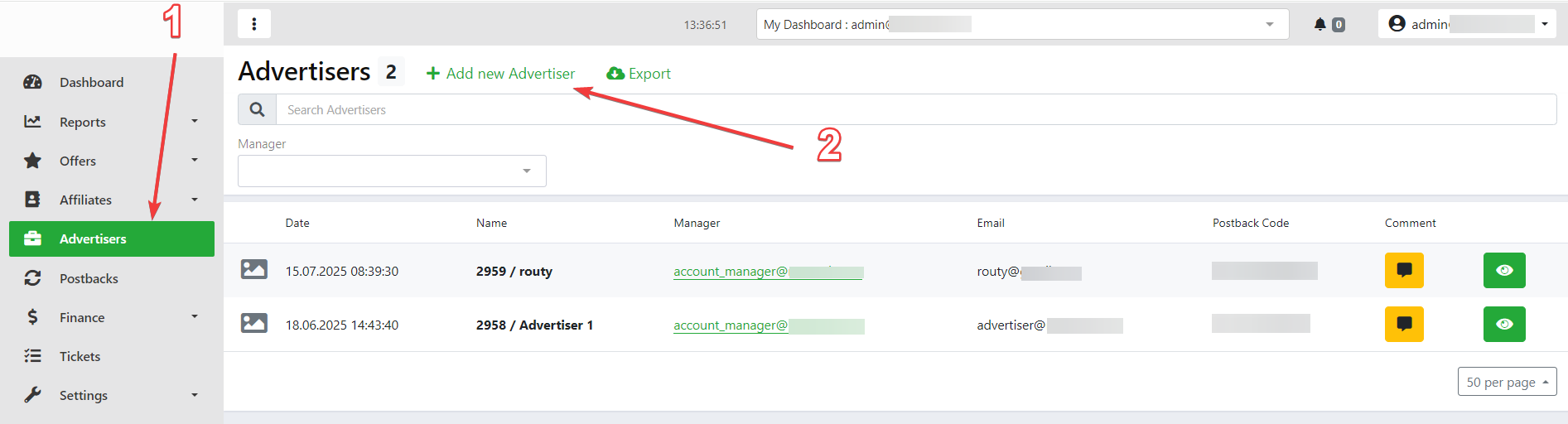Click the search magnifier icon

tap(257, 109)
